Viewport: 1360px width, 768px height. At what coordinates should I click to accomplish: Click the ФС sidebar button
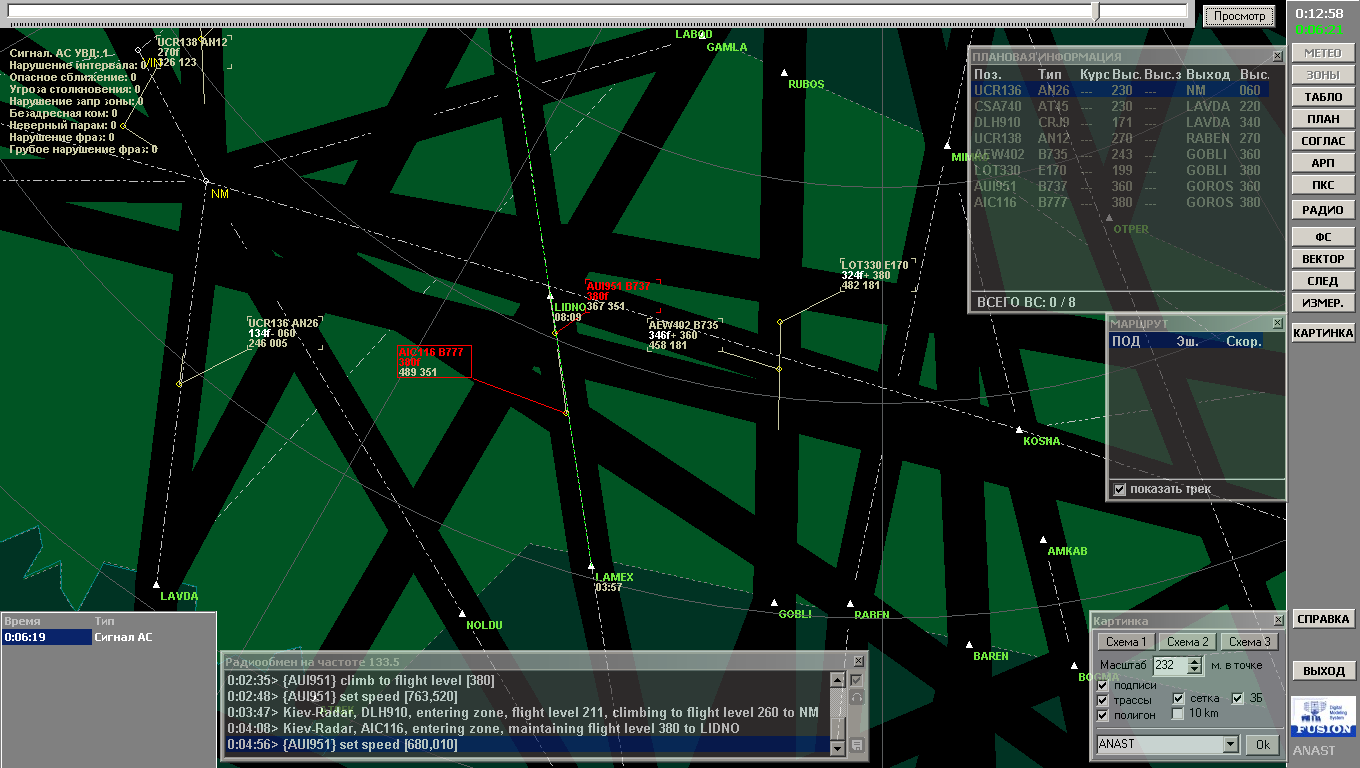pyautogui.click(x=1323, y=237)
